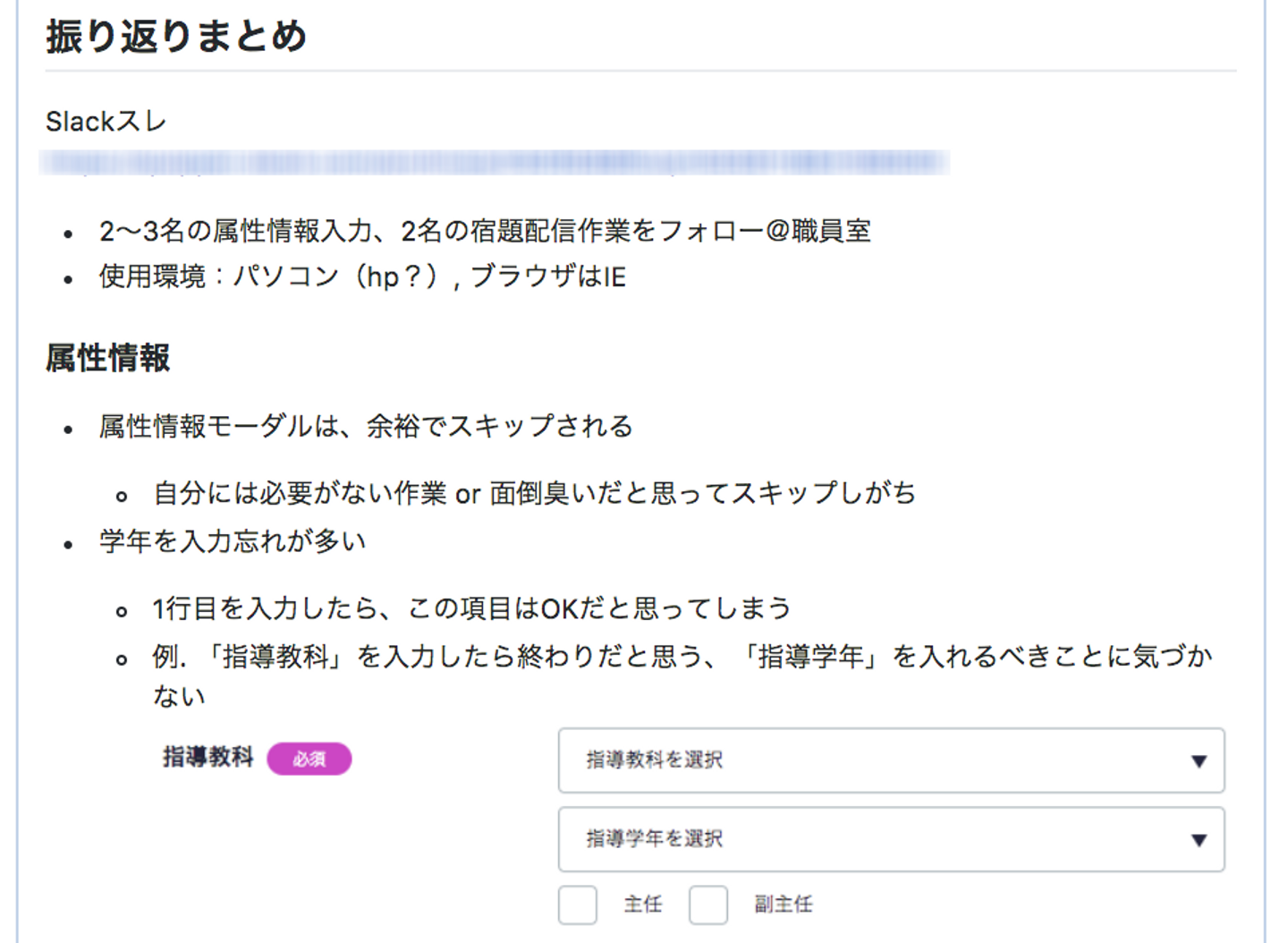The image size is (1288, 943).
Task: Click the 振り返りまとめ heading
Action: coord(176,37)
